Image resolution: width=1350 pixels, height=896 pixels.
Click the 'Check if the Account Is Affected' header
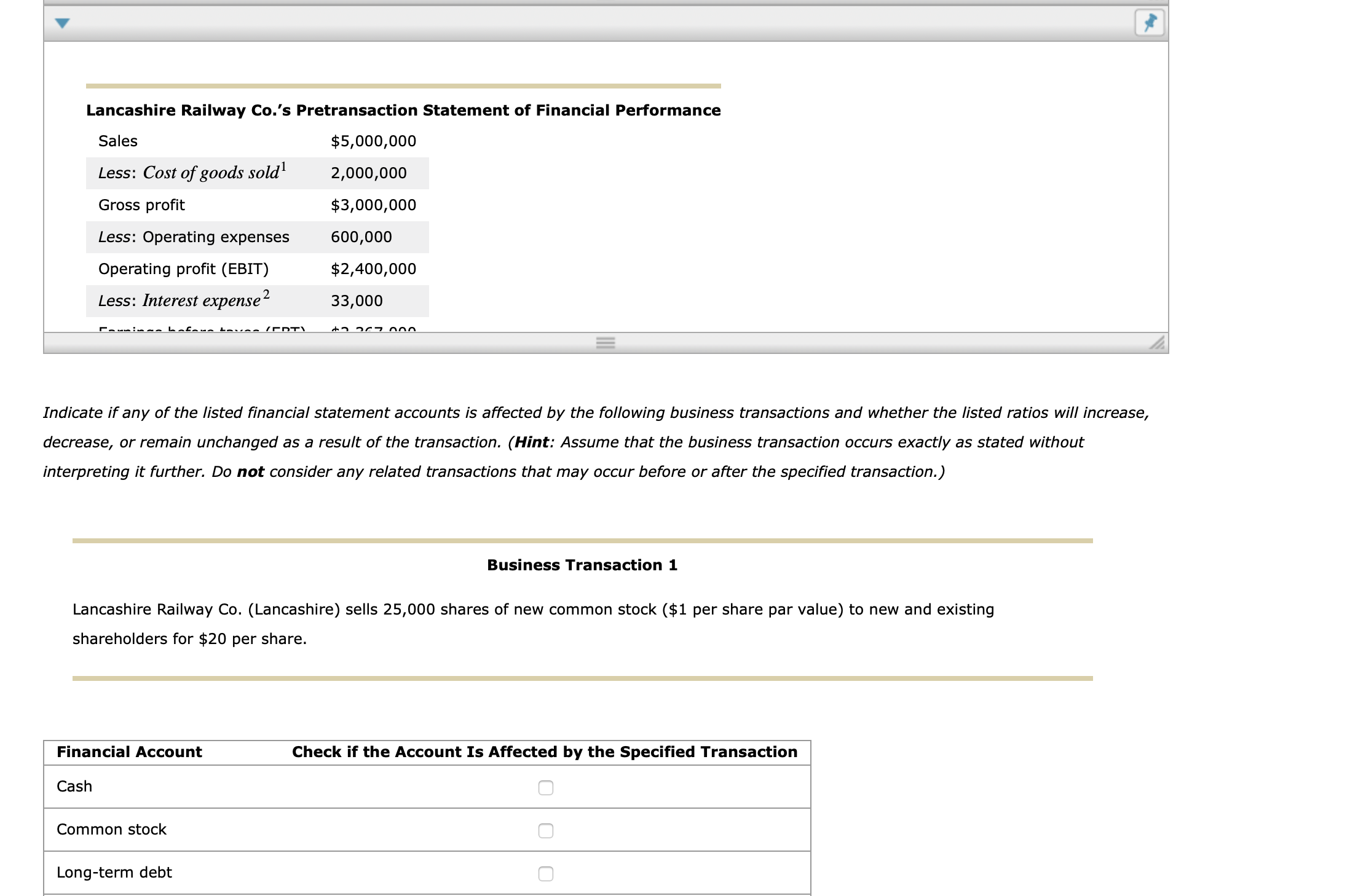click(545, 752)
